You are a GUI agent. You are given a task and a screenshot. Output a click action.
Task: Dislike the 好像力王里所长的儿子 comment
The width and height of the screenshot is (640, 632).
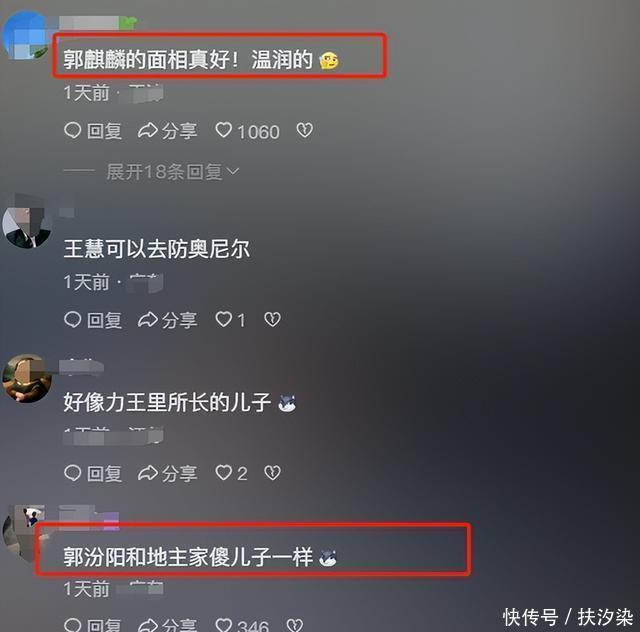272,473
